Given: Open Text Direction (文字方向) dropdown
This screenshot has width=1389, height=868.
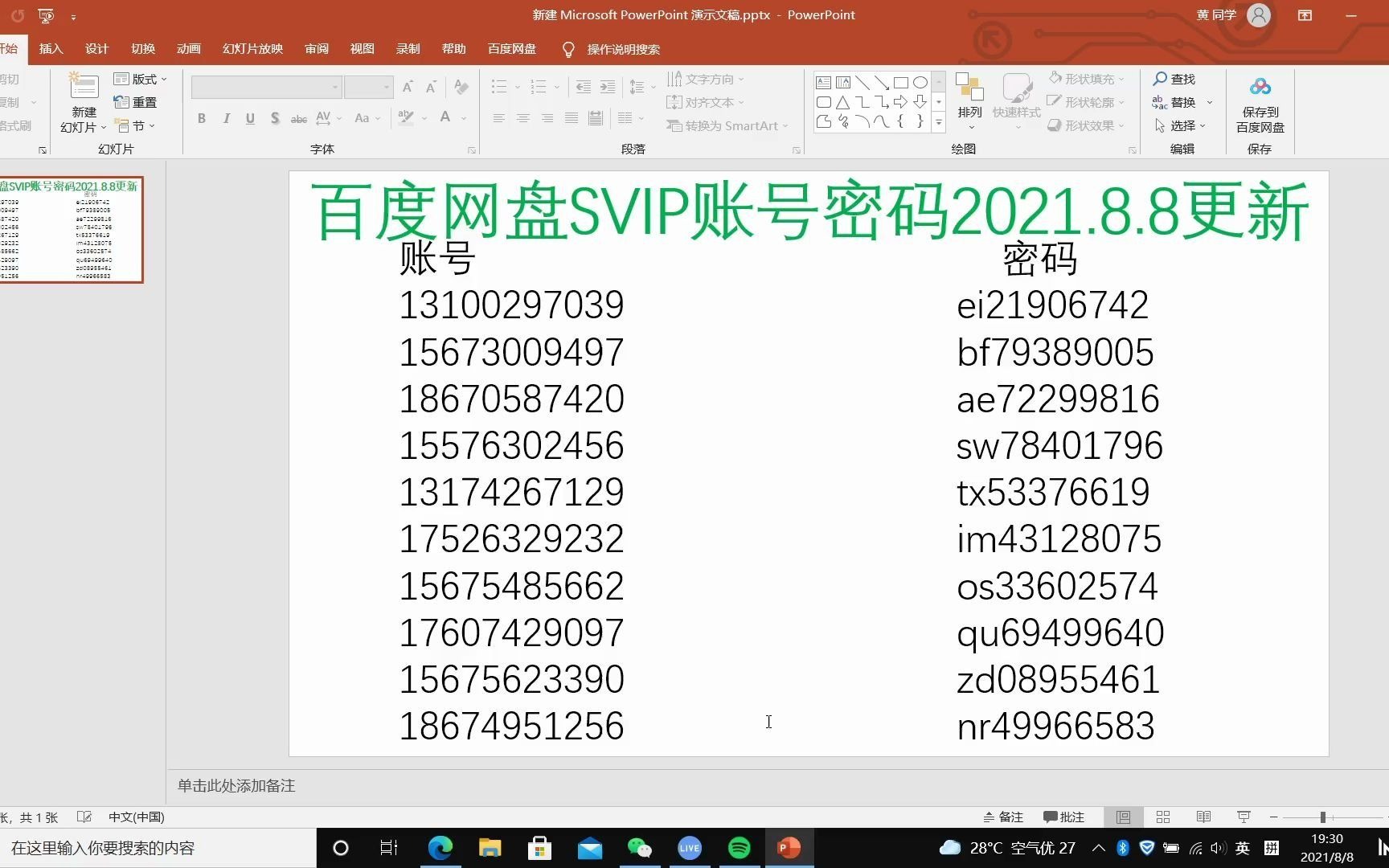Looking at the screenshot, I should [706, 79].
